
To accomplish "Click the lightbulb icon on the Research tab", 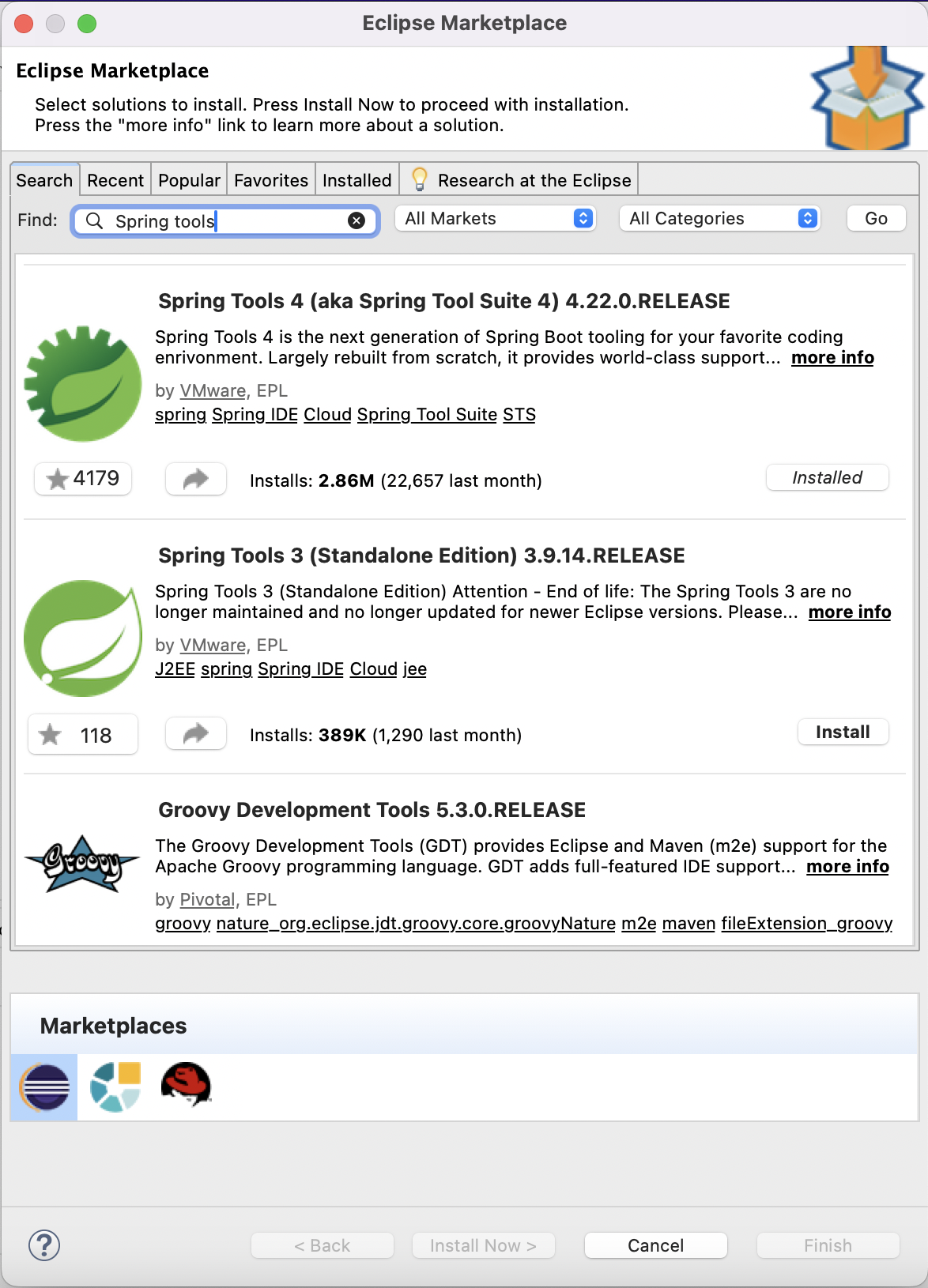I will click(420, 179).
